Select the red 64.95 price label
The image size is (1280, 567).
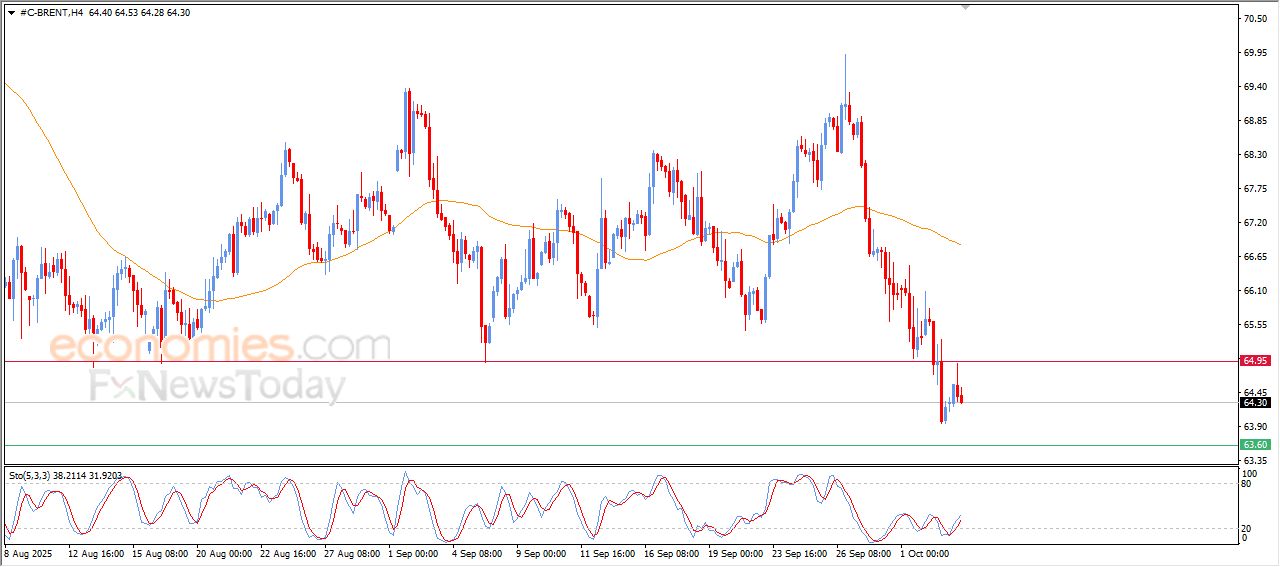pyautogui.click(x=1254, y=360)
